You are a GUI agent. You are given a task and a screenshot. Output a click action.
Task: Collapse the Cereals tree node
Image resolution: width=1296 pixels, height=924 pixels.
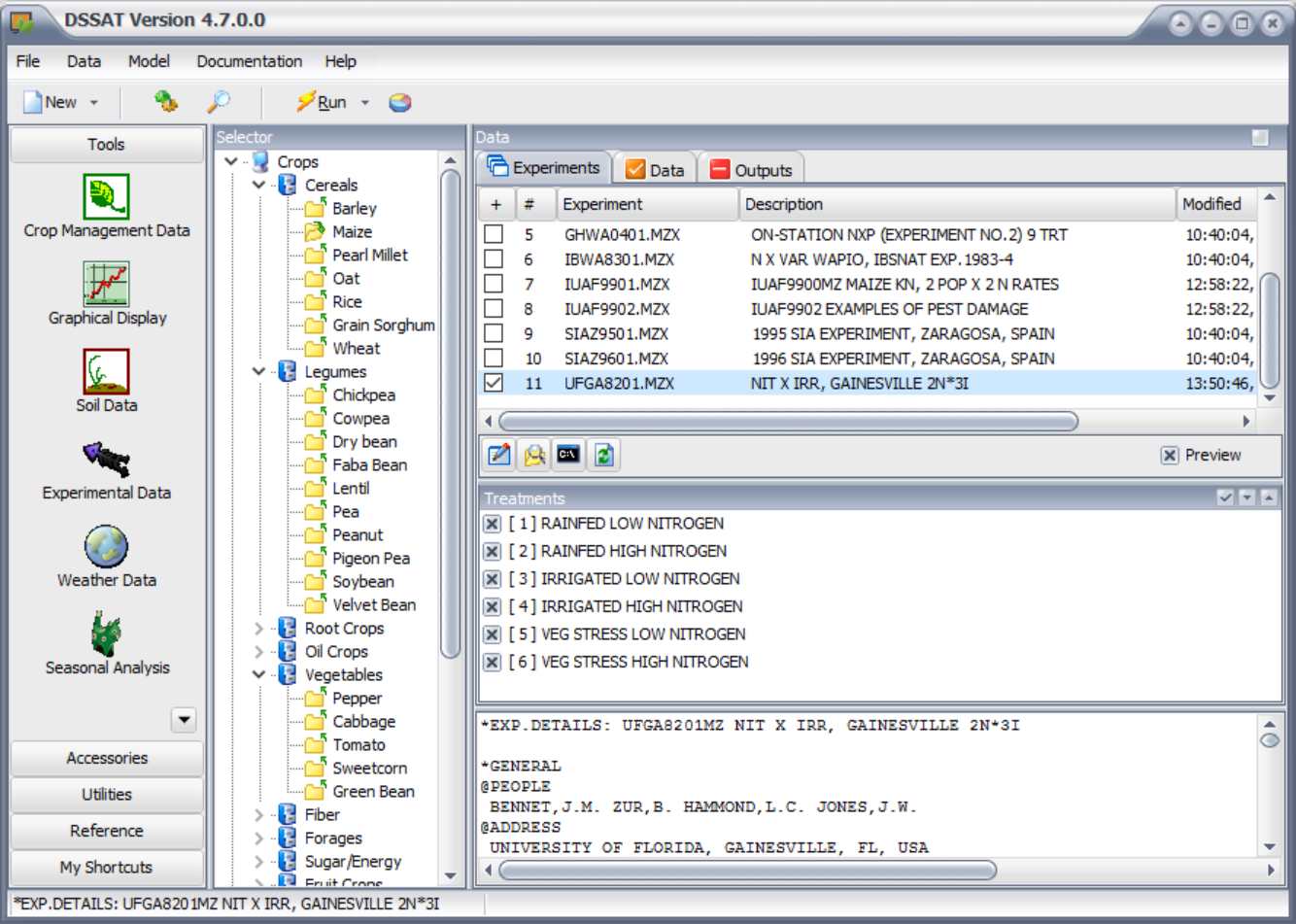pos(258,185)
